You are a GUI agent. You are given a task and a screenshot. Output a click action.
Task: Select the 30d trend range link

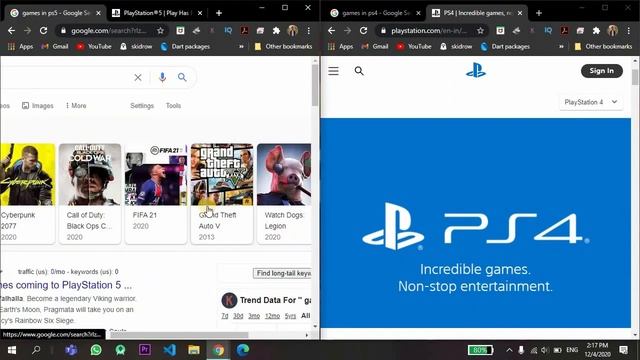click(x=238, y=316)
